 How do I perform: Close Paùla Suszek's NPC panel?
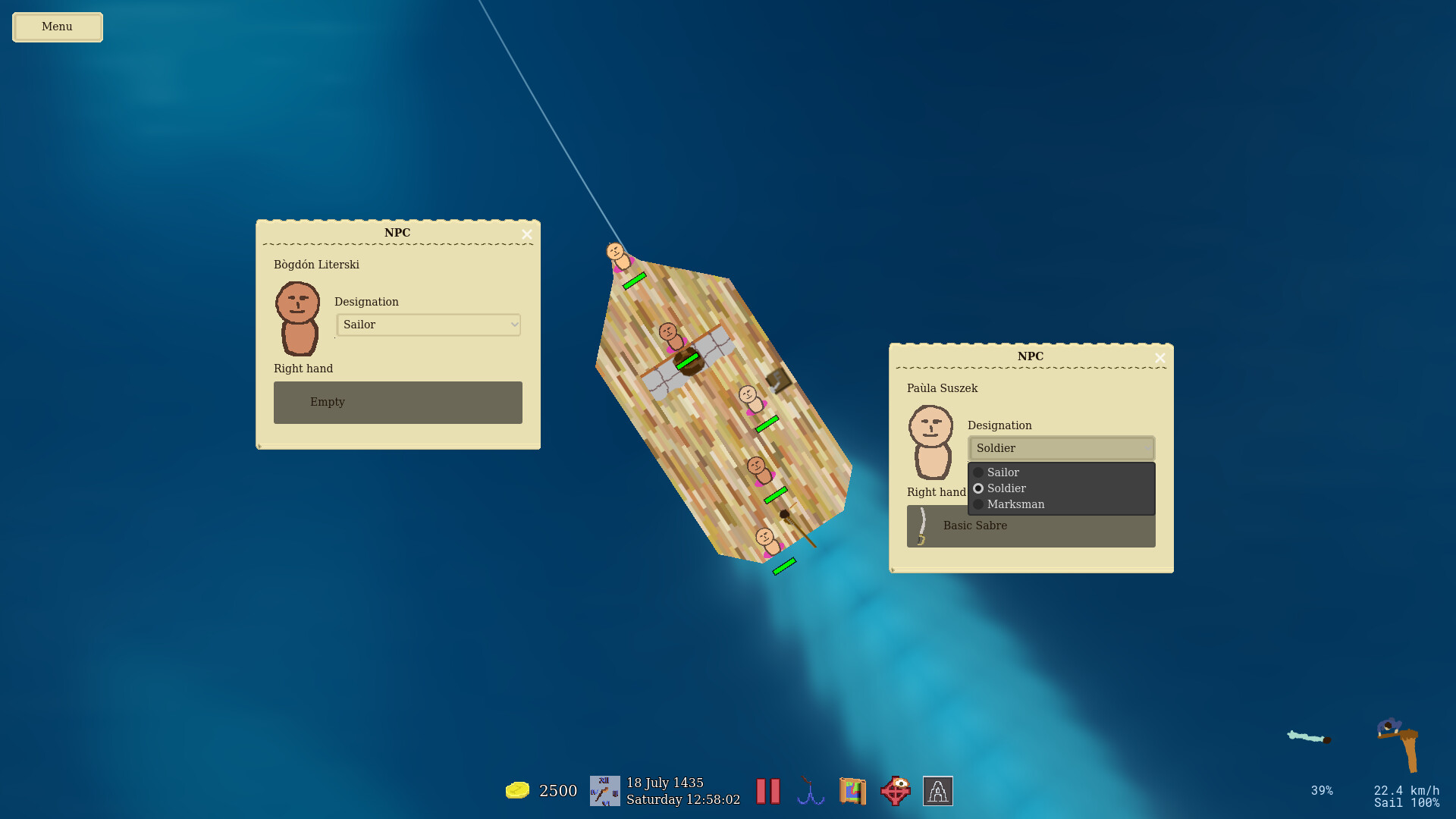[x=1159, y=358]
